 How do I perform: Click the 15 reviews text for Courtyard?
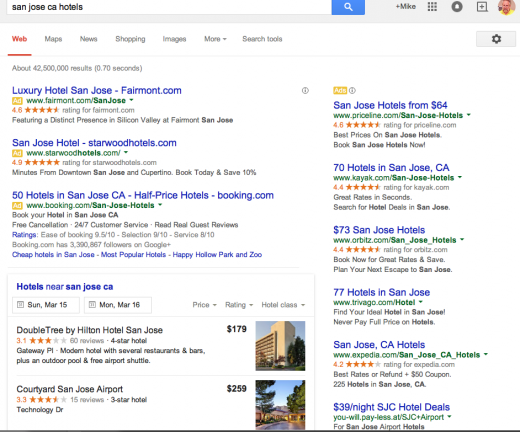[87, 400]
